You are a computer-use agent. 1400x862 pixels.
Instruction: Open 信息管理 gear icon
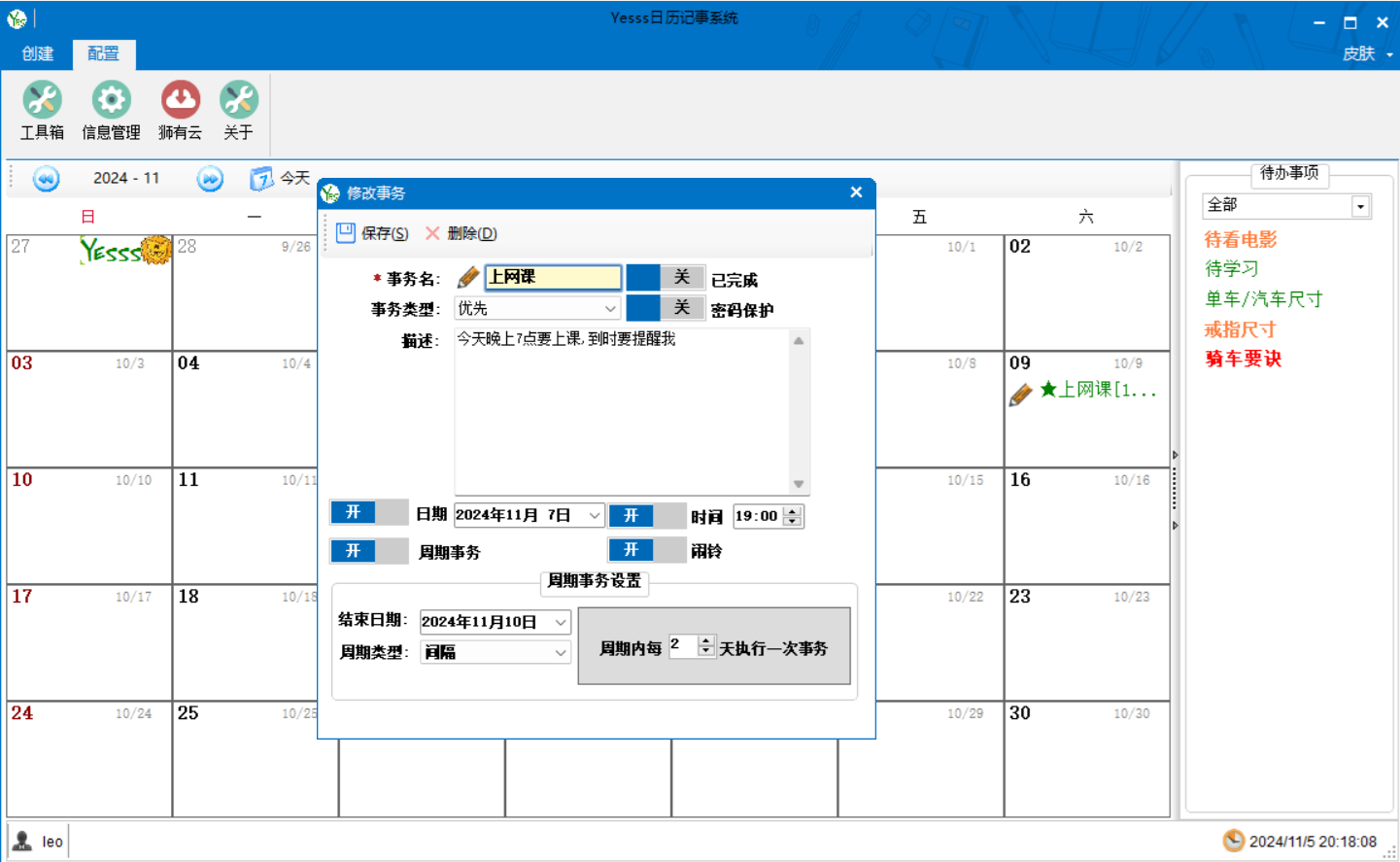click(x=111, y=100)
